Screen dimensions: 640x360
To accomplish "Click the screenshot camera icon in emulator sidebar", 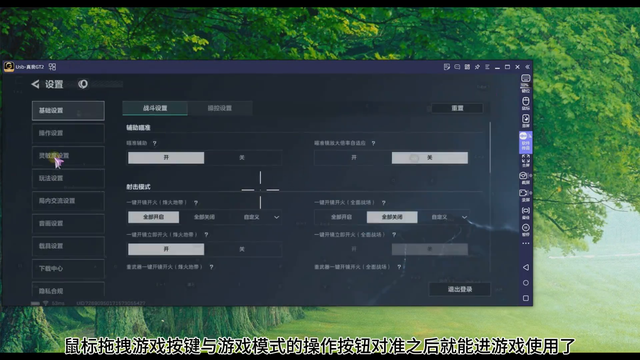I will pos(525,178).
